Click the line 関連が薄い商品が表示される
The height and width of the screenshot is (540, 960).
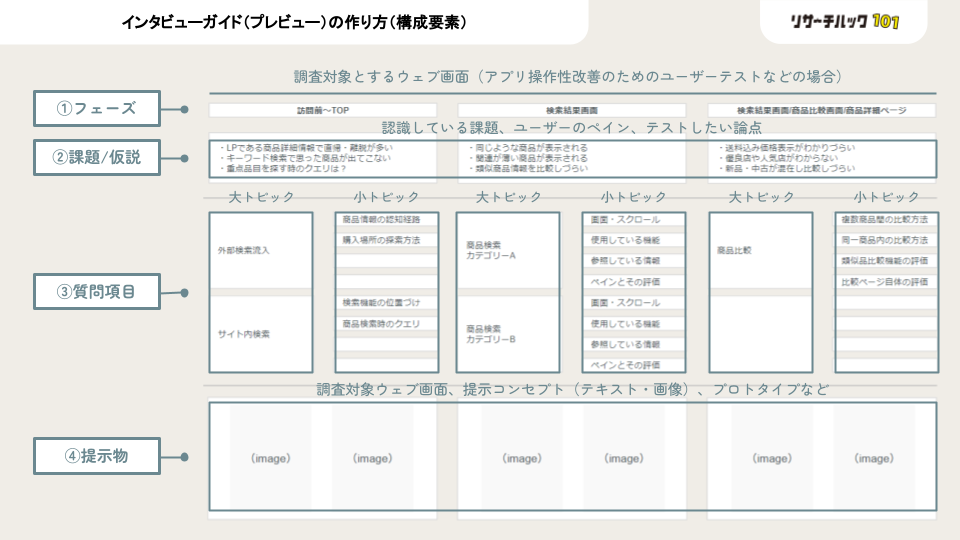tap(528, 158)
